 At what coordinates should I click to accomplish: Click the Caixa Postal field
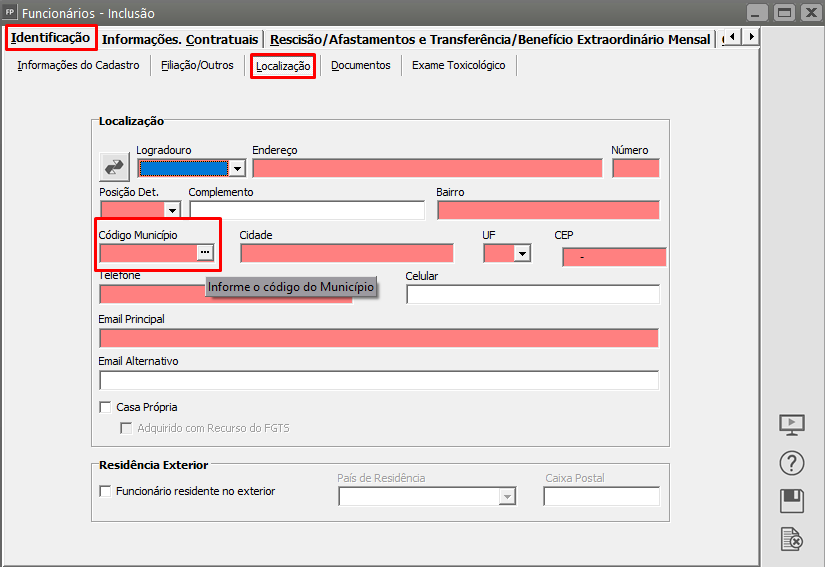pos(601,497)
